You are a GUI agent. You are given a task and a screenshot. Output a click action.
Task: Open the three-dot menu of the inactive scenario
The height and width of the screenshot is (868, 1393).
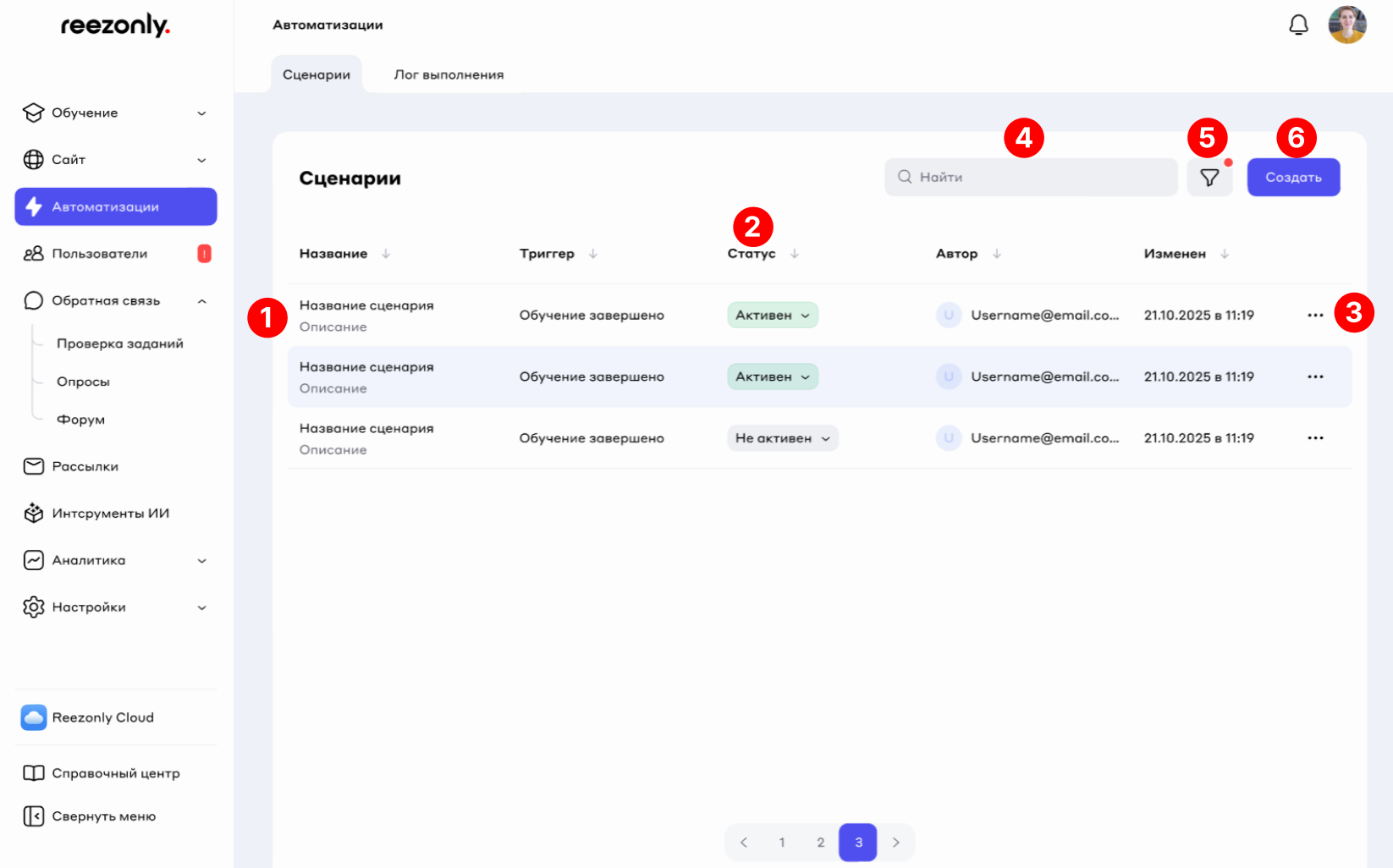tap(1314, 438)
